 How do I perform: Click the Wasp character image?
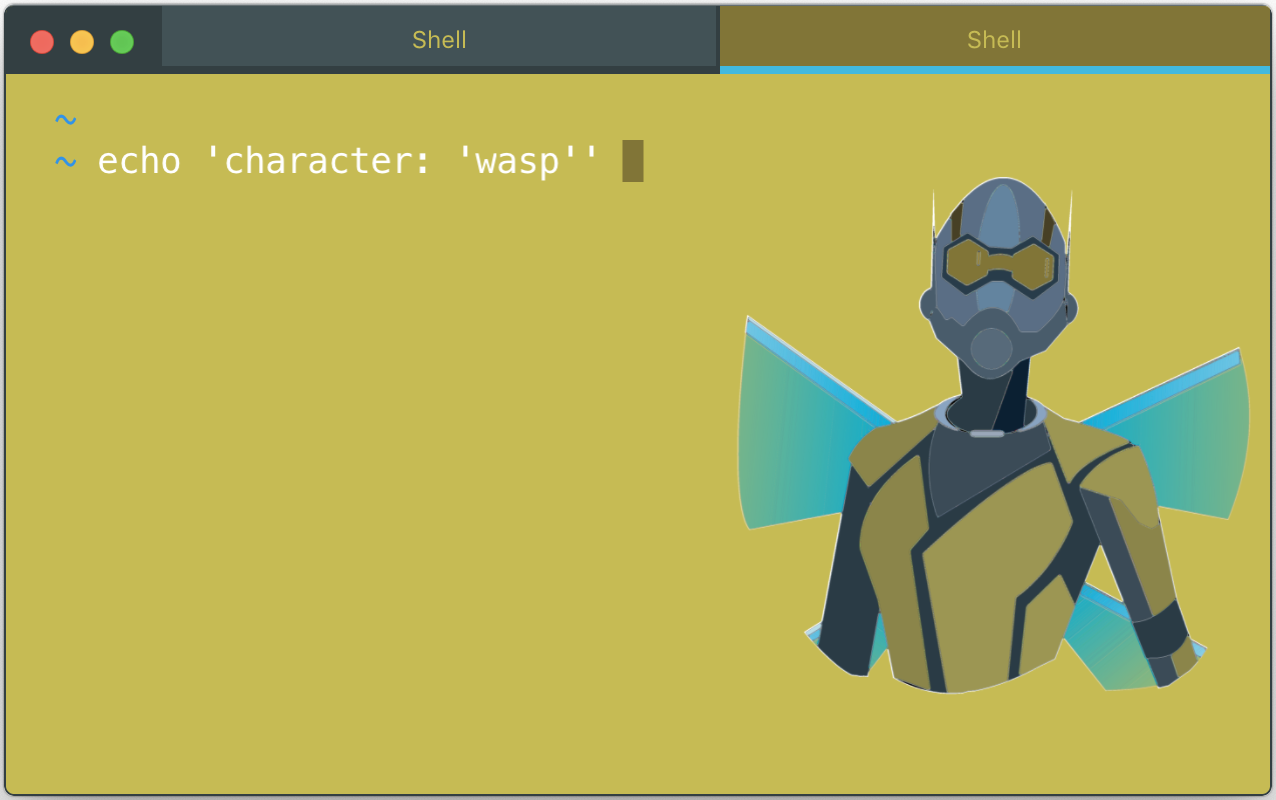click(994, 436)
